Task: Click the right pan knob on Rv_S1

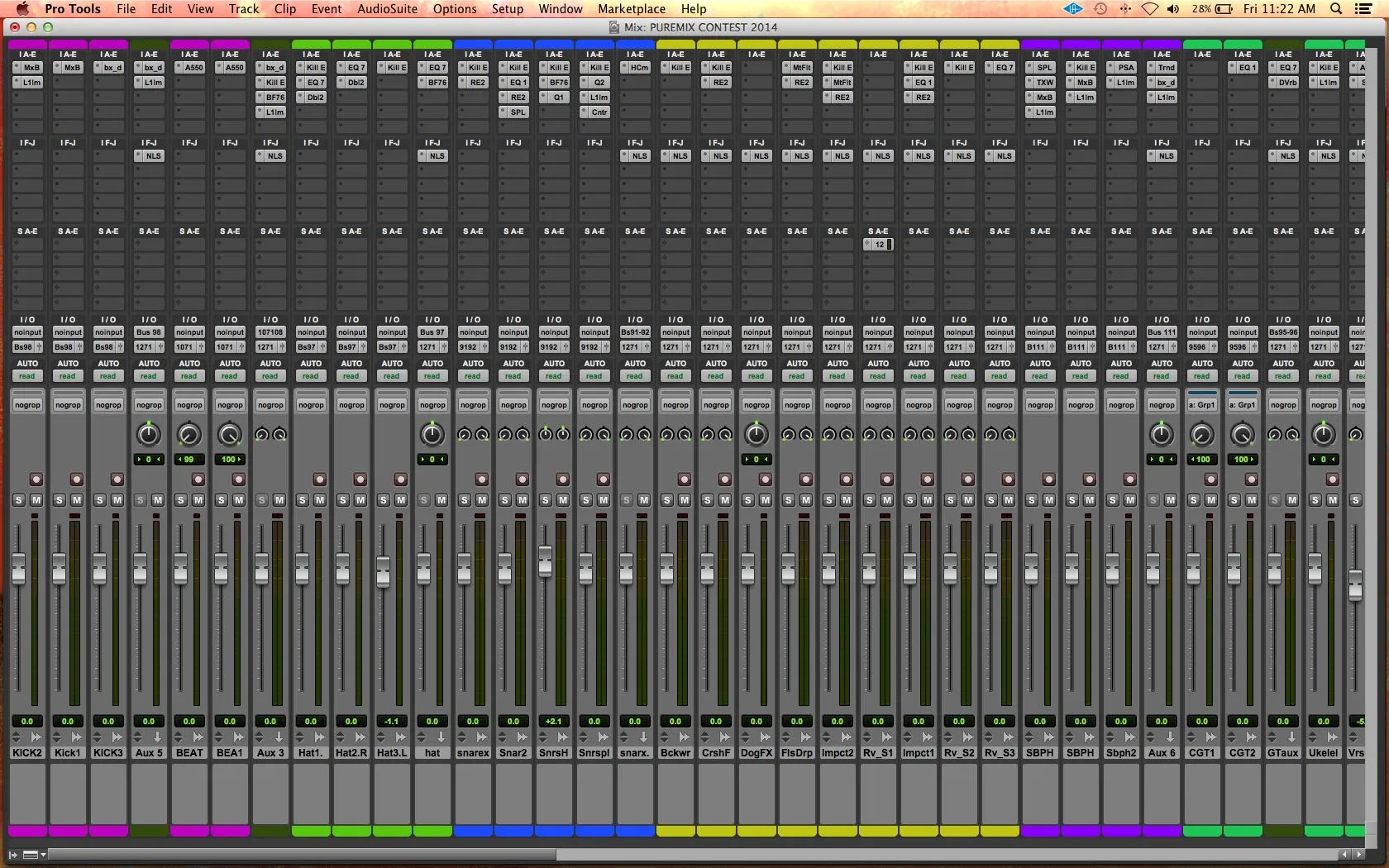Action: (x=887, y=434)
